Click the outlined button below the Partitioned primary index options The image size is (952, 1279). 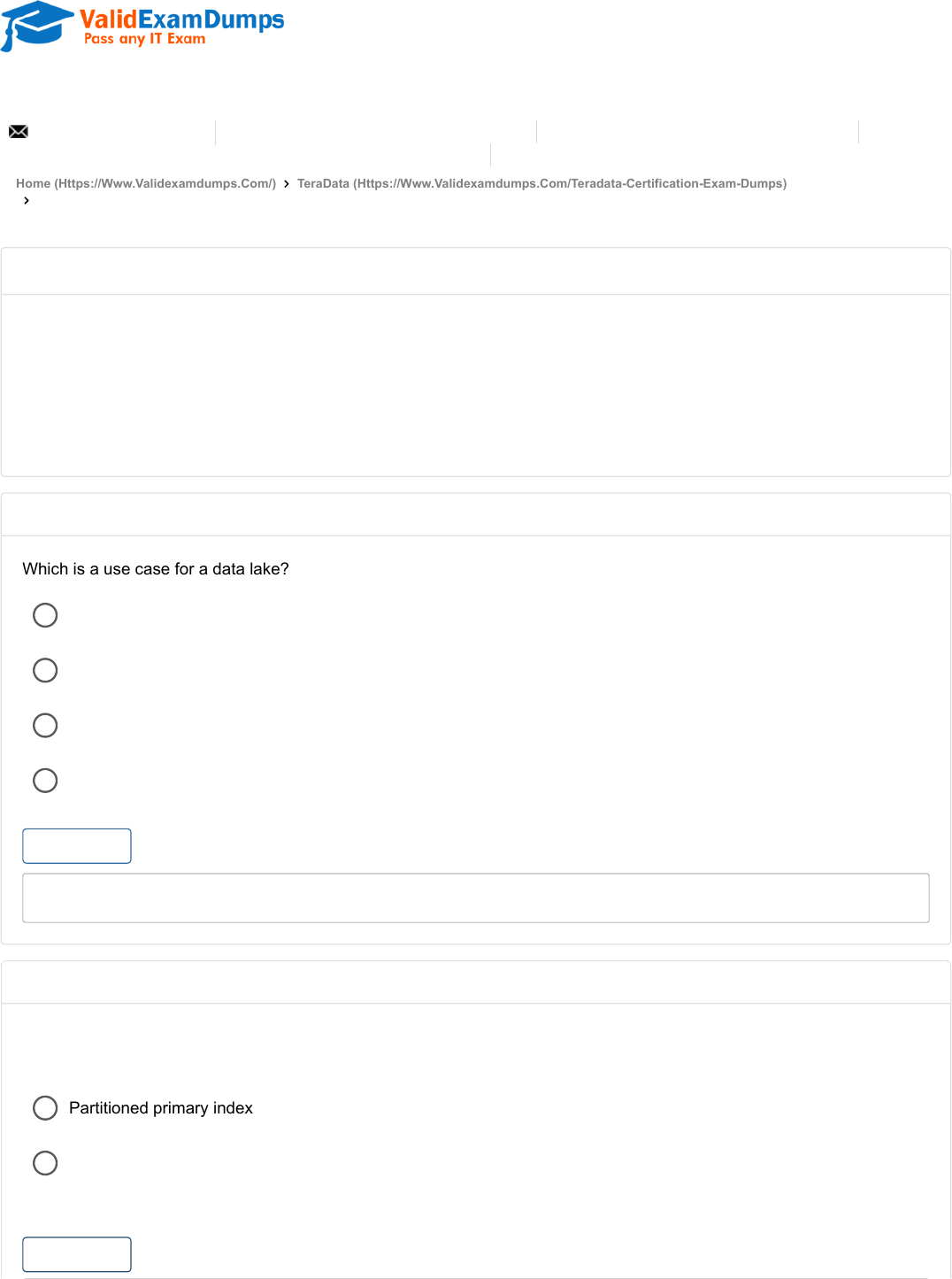point(77,1254)
